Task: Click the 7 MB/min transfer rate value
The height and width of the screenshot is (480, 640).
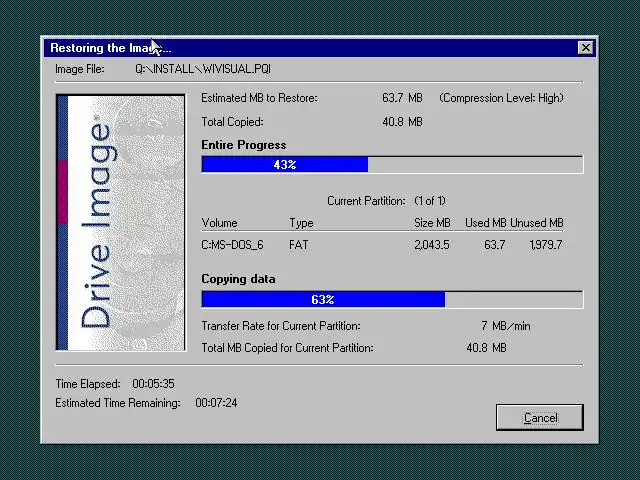Action: [506, 326]
